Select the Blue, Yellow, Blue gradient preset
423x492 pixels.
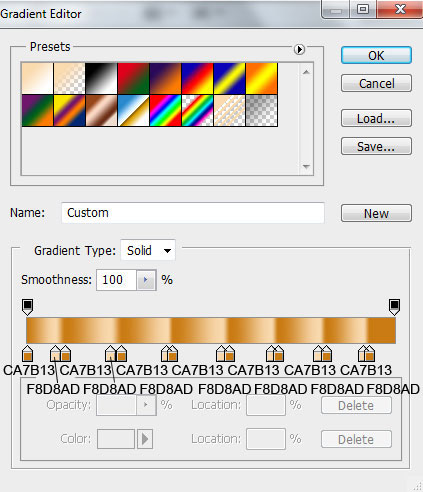pyautogui.click(x=229, y=78)
